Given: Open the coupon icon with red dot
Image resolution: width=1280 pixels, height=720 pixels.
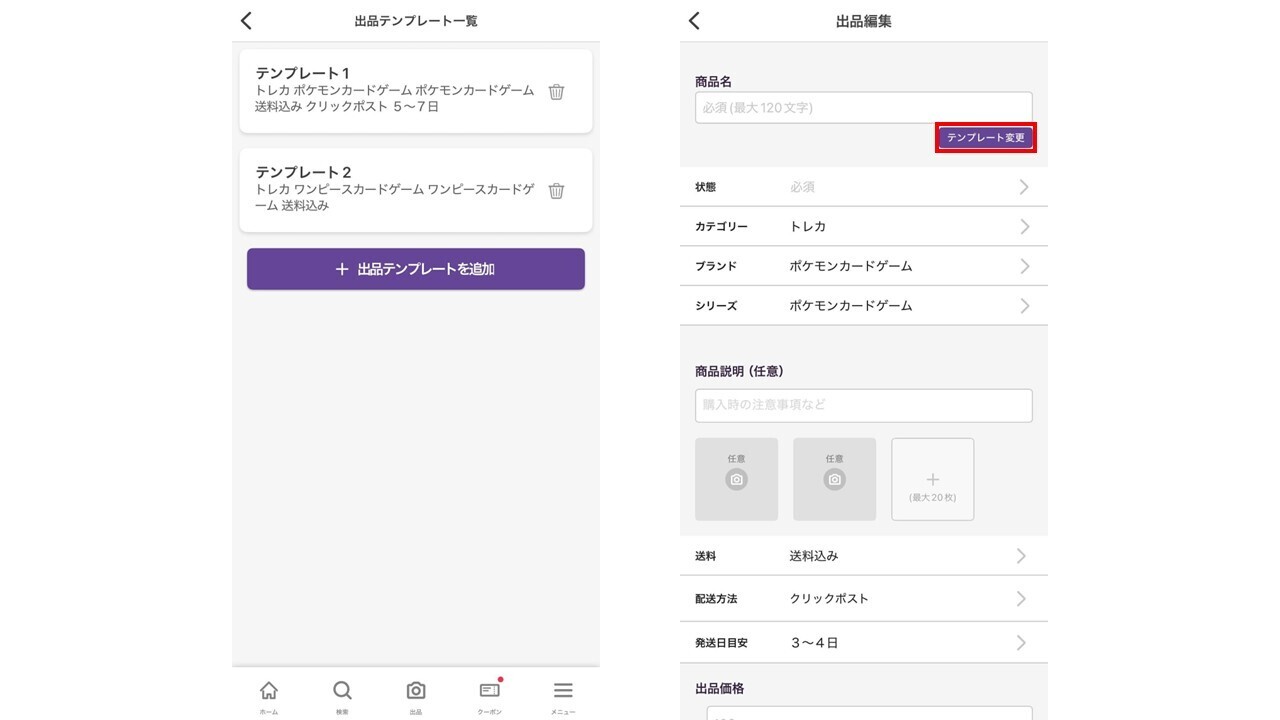Looking at the screenshot, I should pos(489,693).
